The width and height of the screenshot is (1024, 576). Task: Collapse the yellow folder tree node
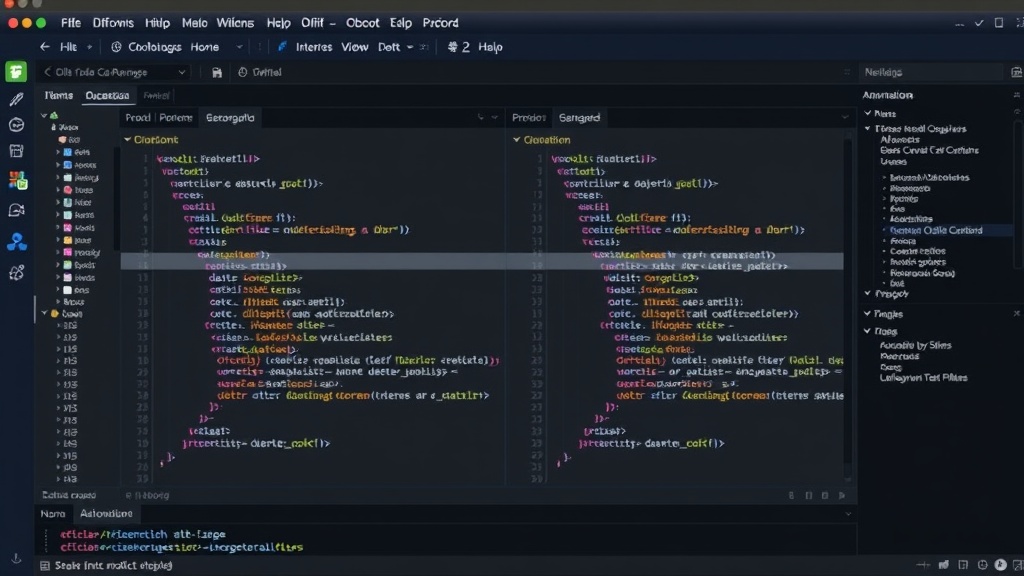coord(44,313)
